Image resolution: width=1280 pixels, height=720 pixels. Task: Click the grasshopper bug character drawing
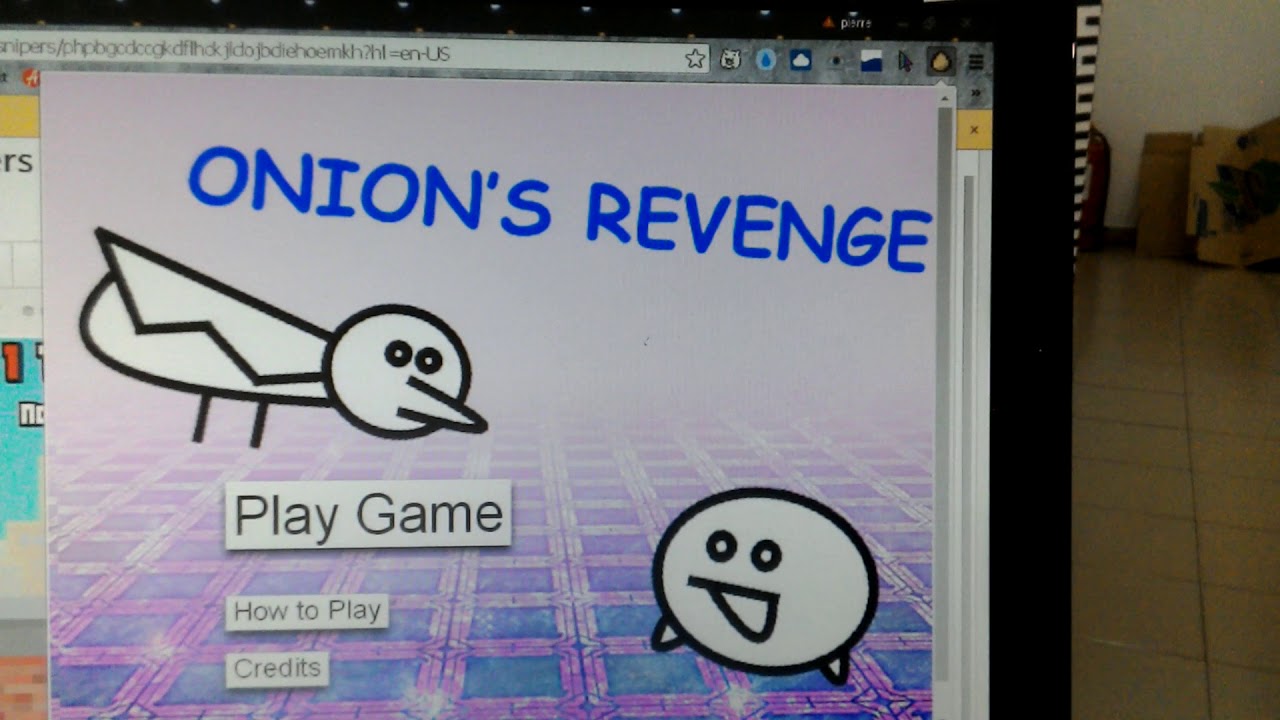point(282,340)
